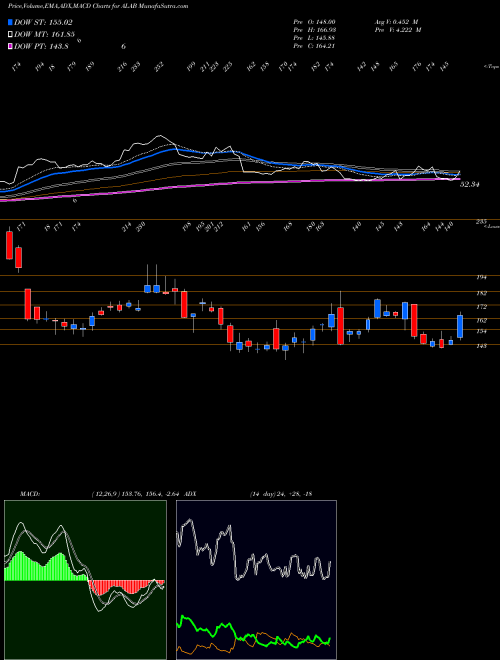Screen dimensions: 500x660
Task: Click the blue DOW ST legend swatch
Action: pyautogui.click(x=10, y=22)
